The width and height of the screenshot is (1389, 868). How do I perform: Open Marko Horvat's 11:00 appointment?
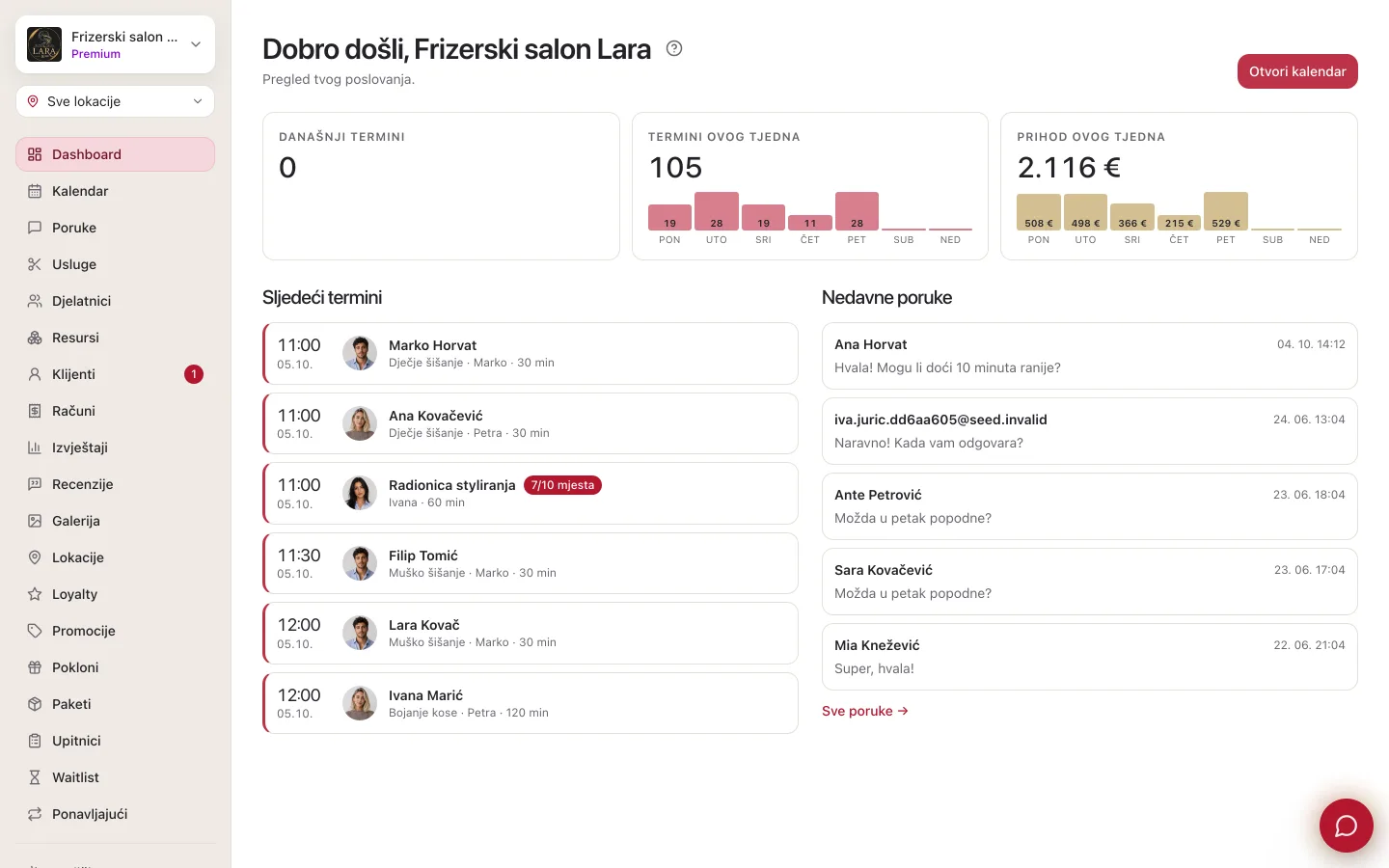pyautogui.click(x=531, y=354)
